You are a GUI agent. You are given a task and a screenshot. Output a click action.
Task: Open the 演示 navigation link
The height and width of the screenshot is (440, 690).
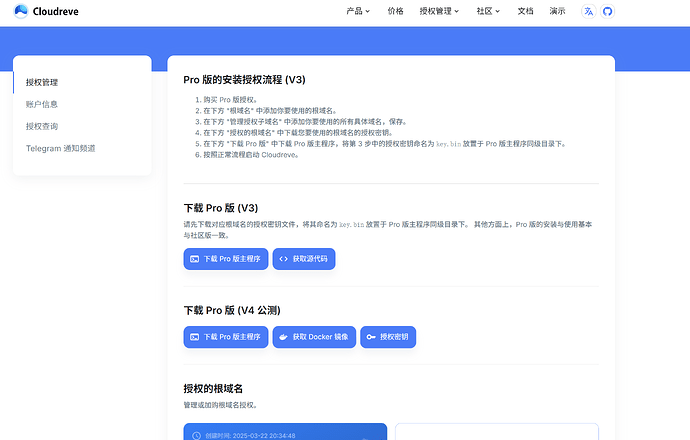click(x=557, y=11)
